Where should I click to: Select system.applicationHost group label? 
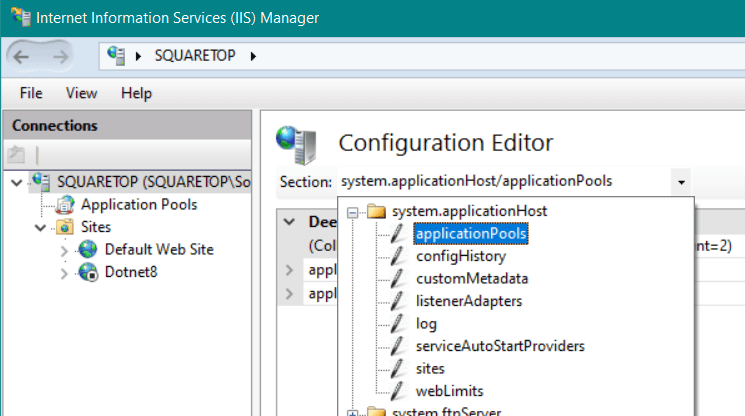pos(469,211)
